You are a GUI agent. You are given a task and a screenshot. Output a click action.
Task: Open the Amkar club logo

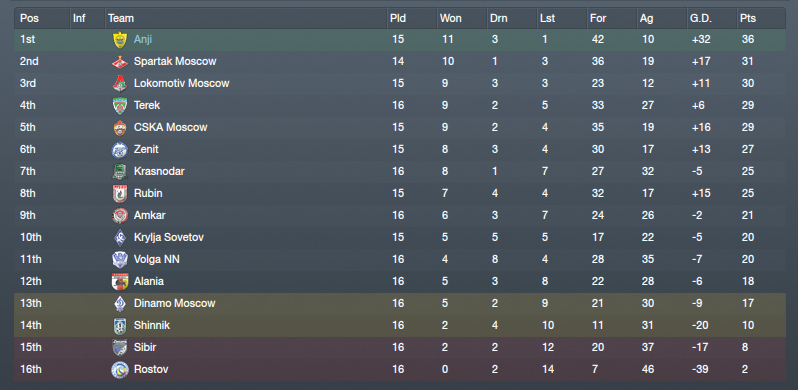pyautogui.click(x=120, y=215)
